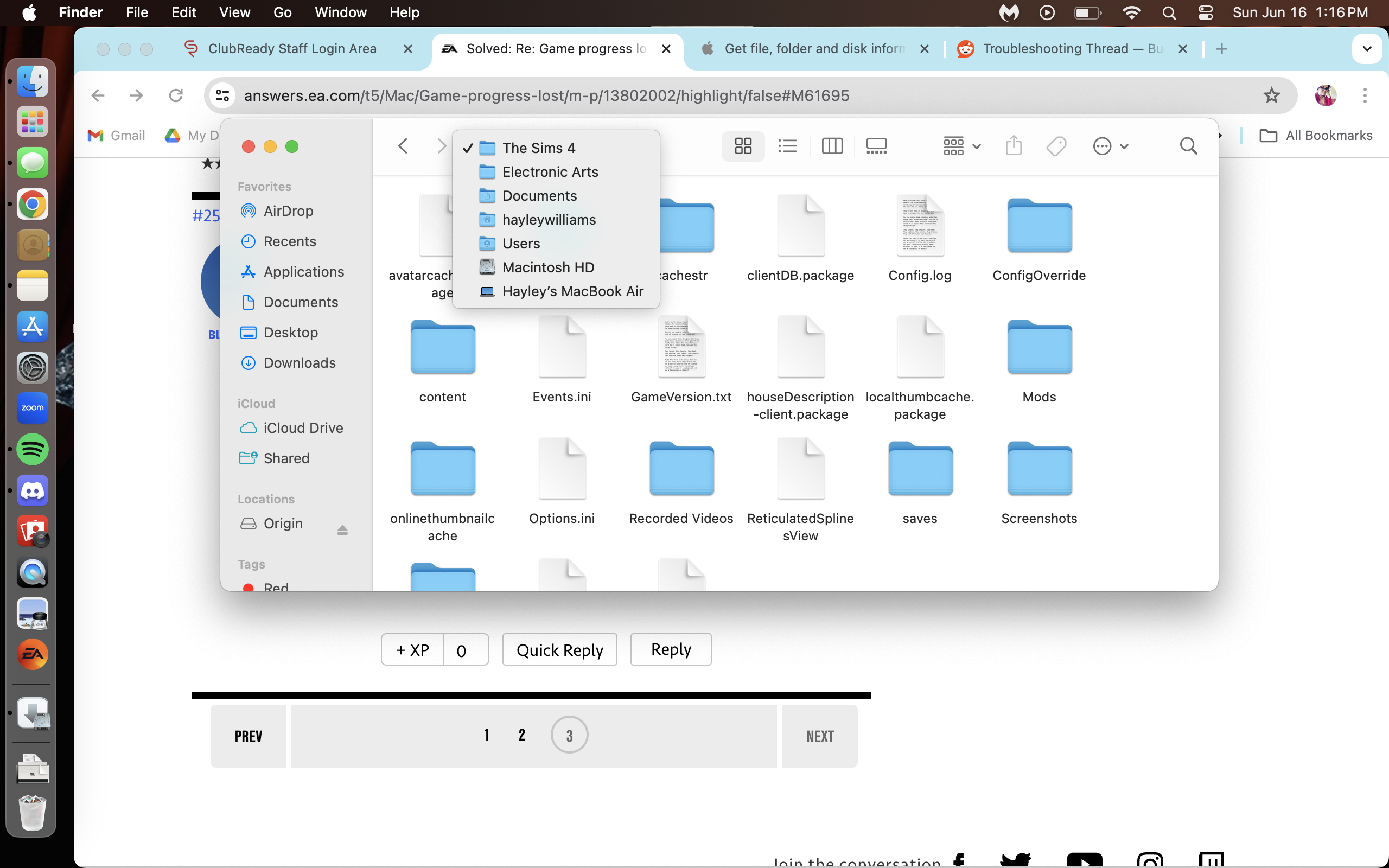Bookmark this page with star icon

pos(1271,95)
